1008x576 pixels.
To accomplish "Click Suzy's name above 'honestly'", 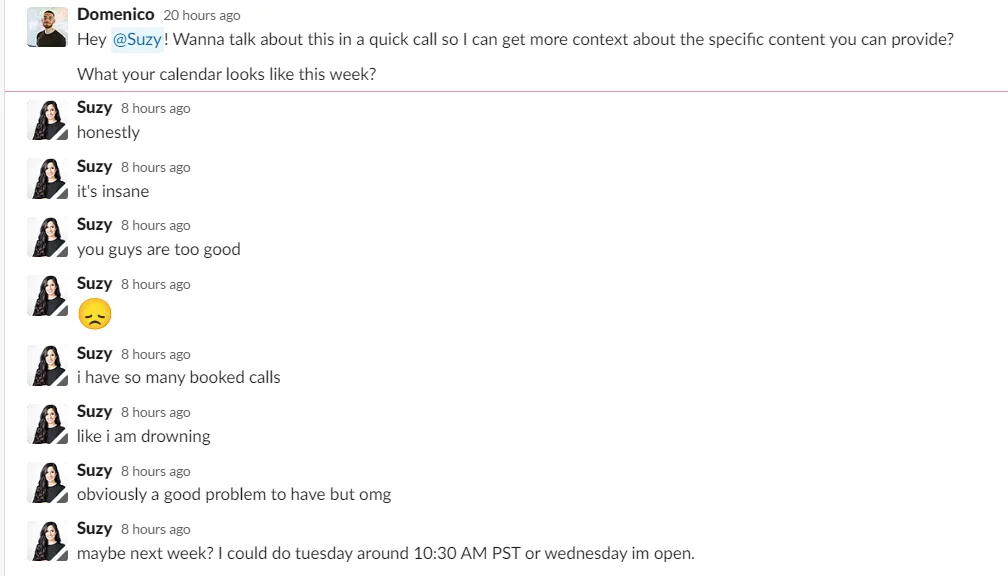I will point(94,107).
